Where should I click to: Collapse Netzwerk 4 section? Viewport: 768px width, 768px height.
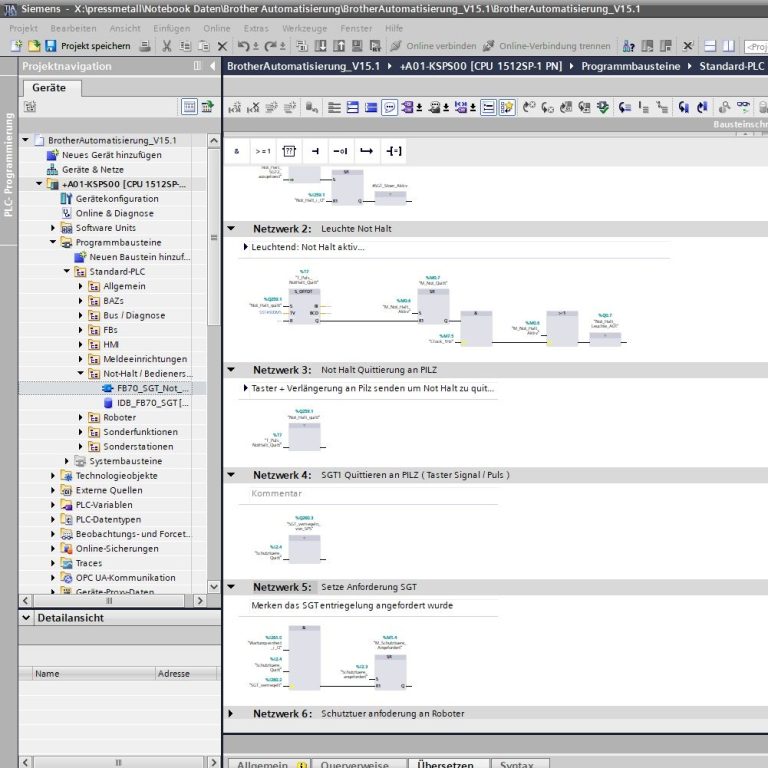231,475
